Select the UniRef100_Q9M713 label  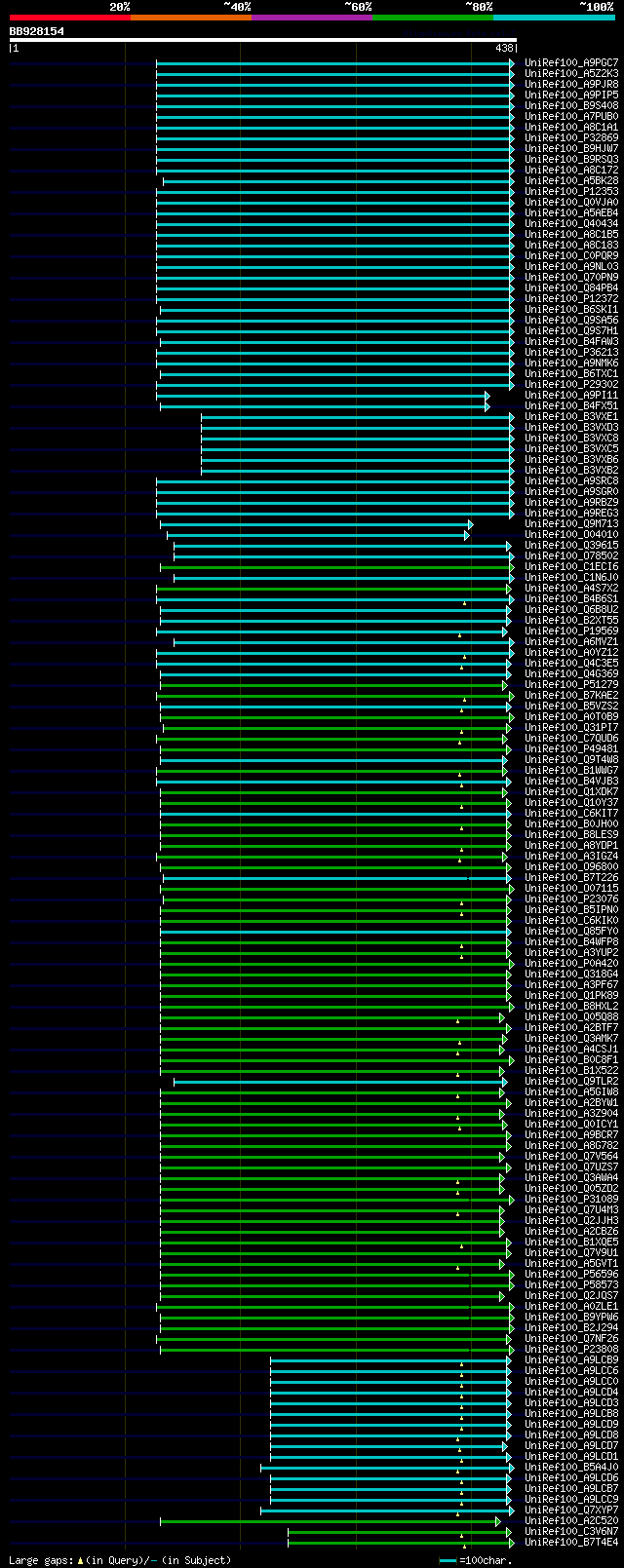click(571, 524)
